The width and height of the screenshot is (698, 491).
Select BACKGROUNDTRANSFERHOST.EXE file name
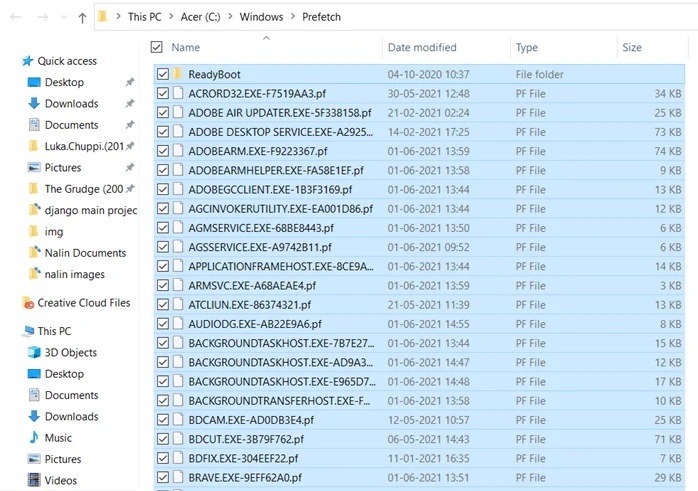279,401
